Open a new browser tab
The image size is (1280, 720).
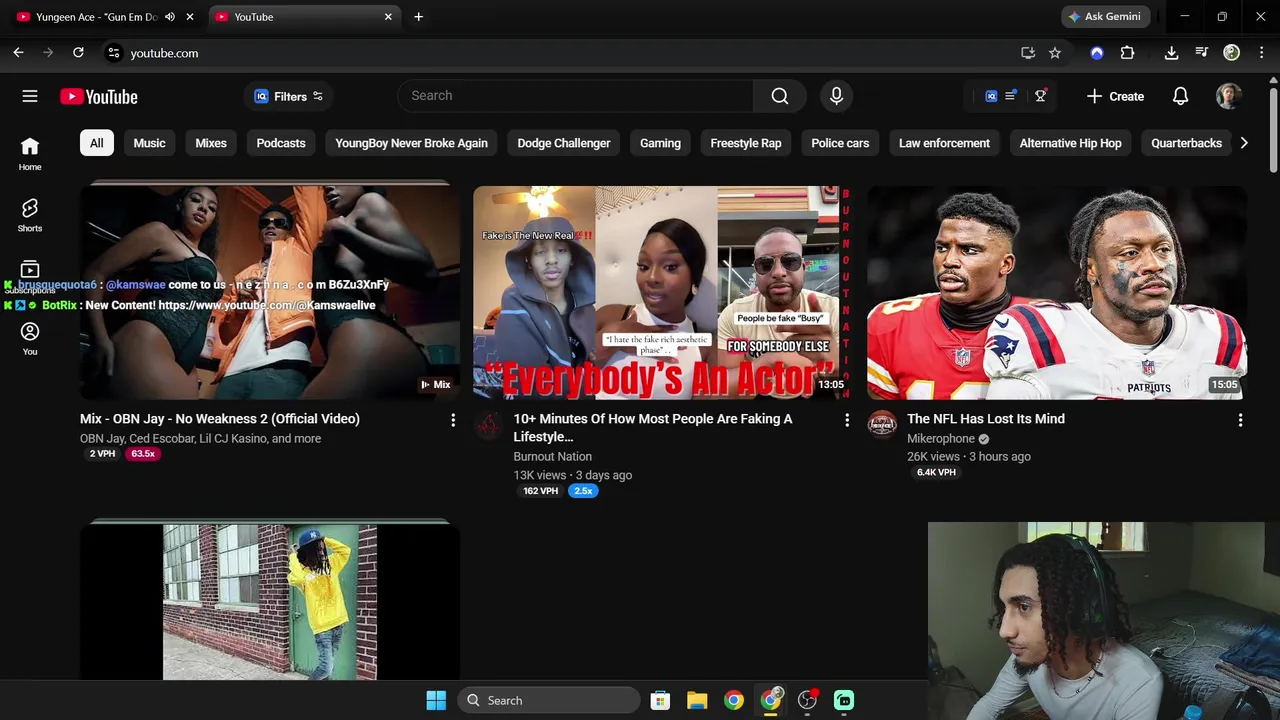(x=418, y=17)
